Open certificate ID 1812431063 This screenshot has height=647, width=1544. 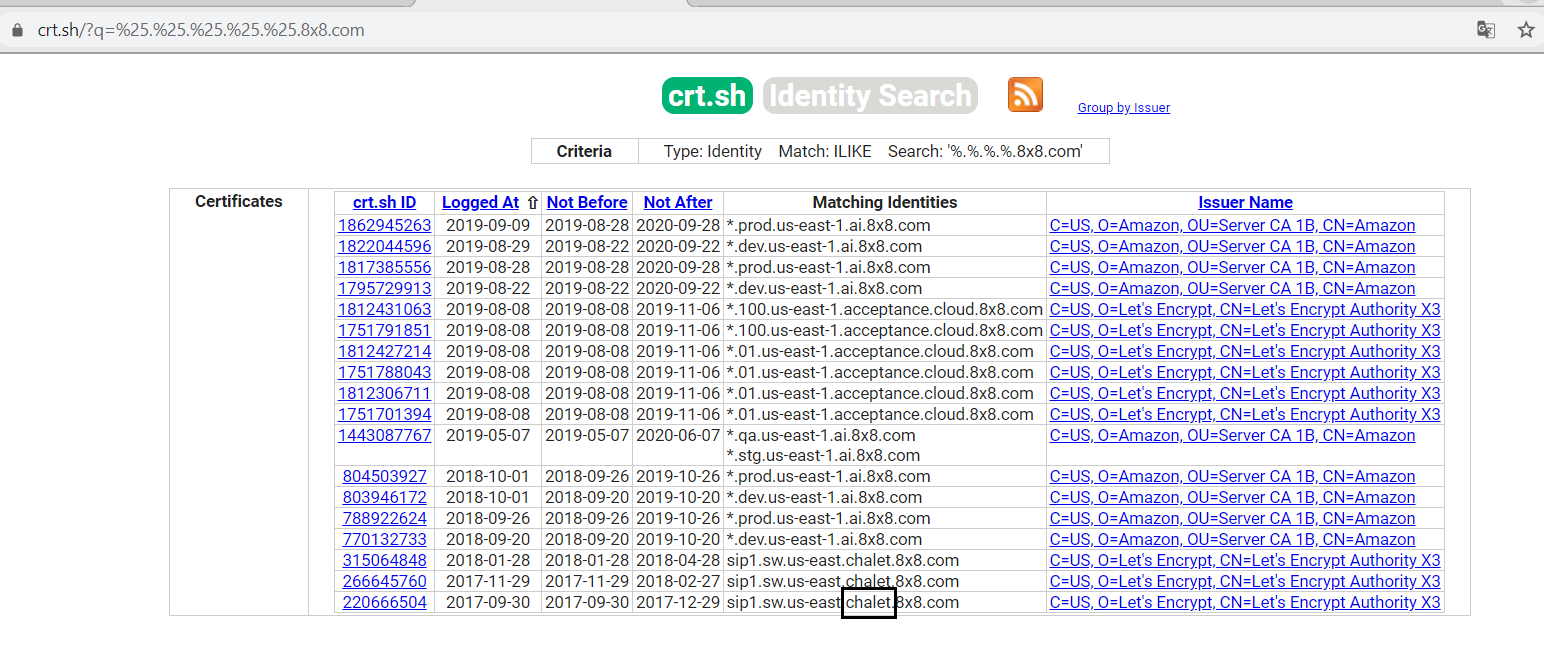[x=385, y=309]
